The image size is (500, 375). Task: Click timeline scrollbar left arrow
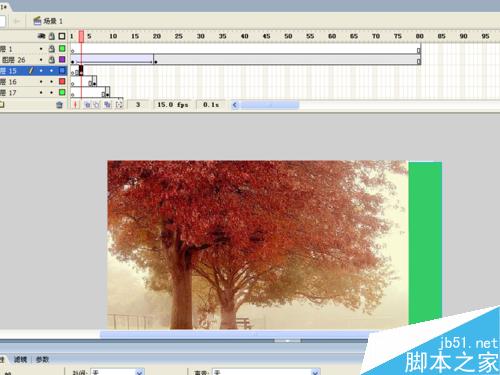235,105
